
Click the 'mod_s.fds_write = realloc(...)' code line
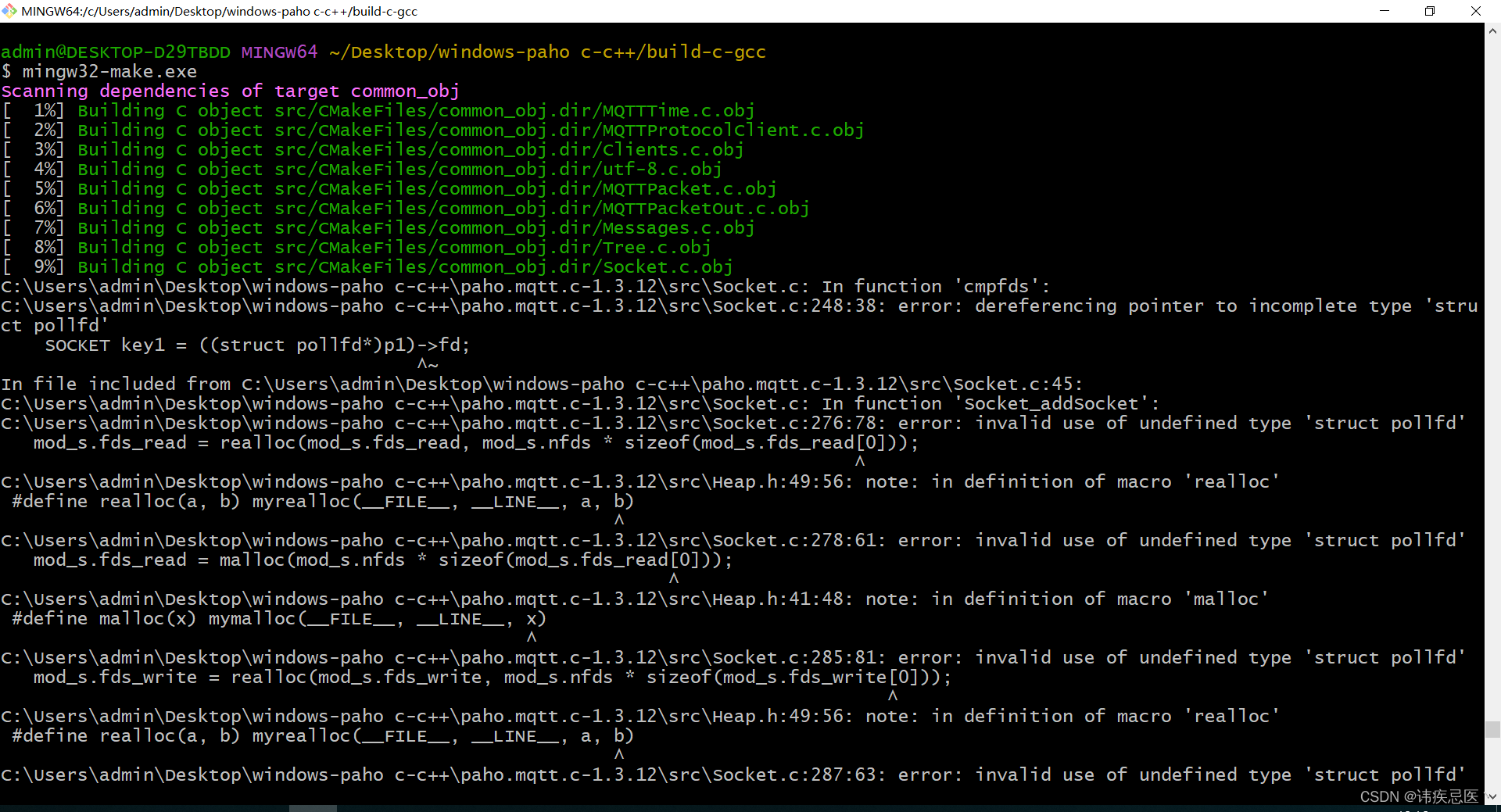point(493,678)
